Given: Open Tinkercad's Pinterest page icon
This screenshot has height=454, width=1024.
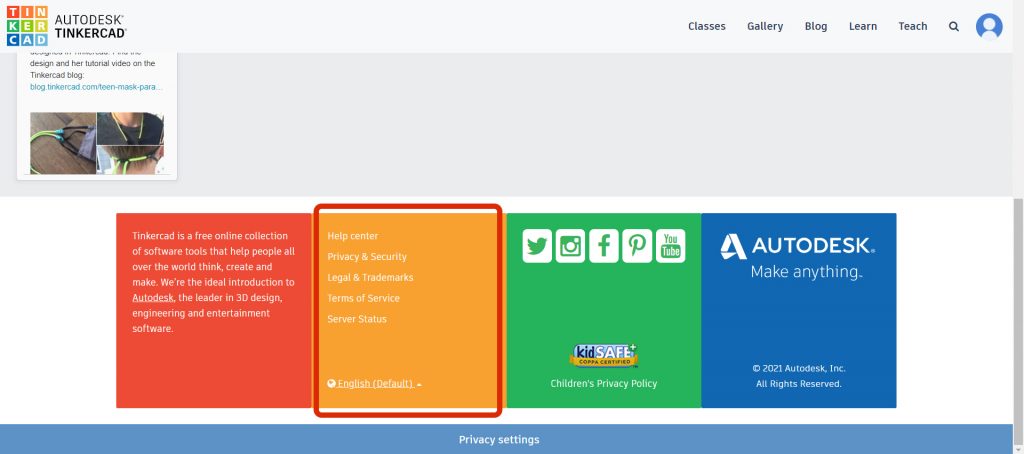Looking at the screenshot, I should pos(637,246).
